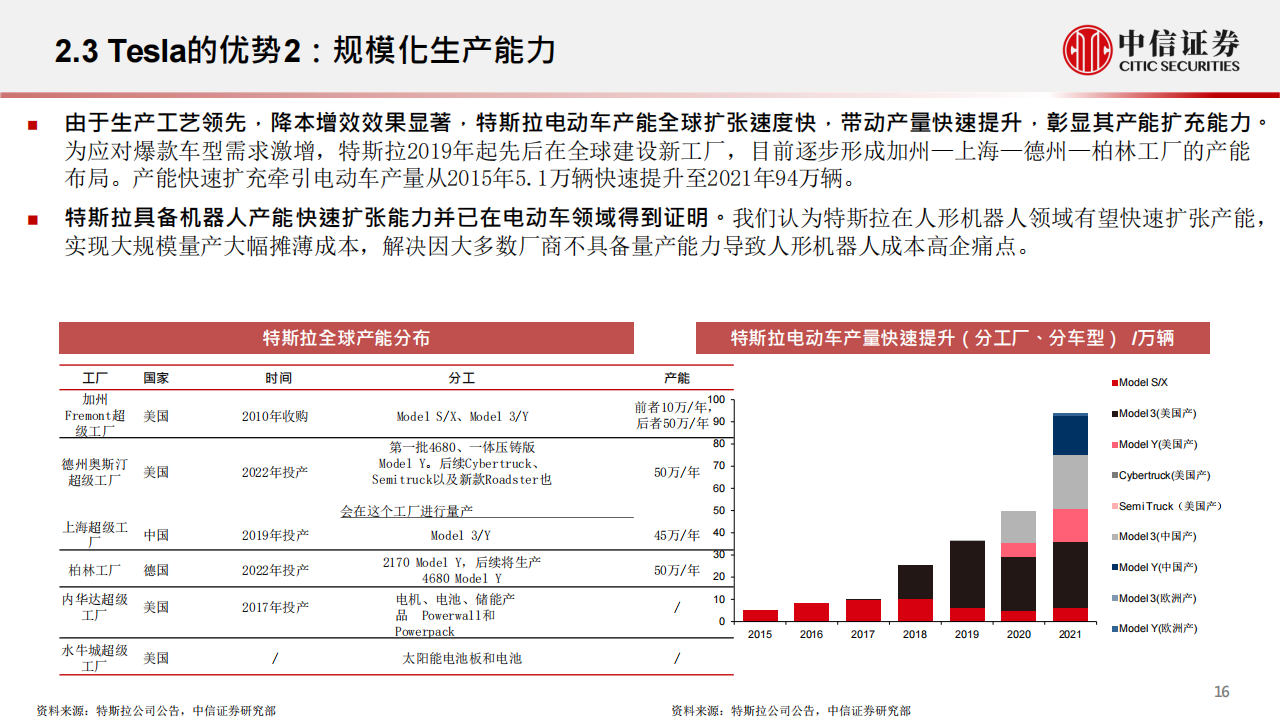1280x720 pixels.
Task: Click the light gray segment of 2021 bar
Action: click(x=1070, y=482)
